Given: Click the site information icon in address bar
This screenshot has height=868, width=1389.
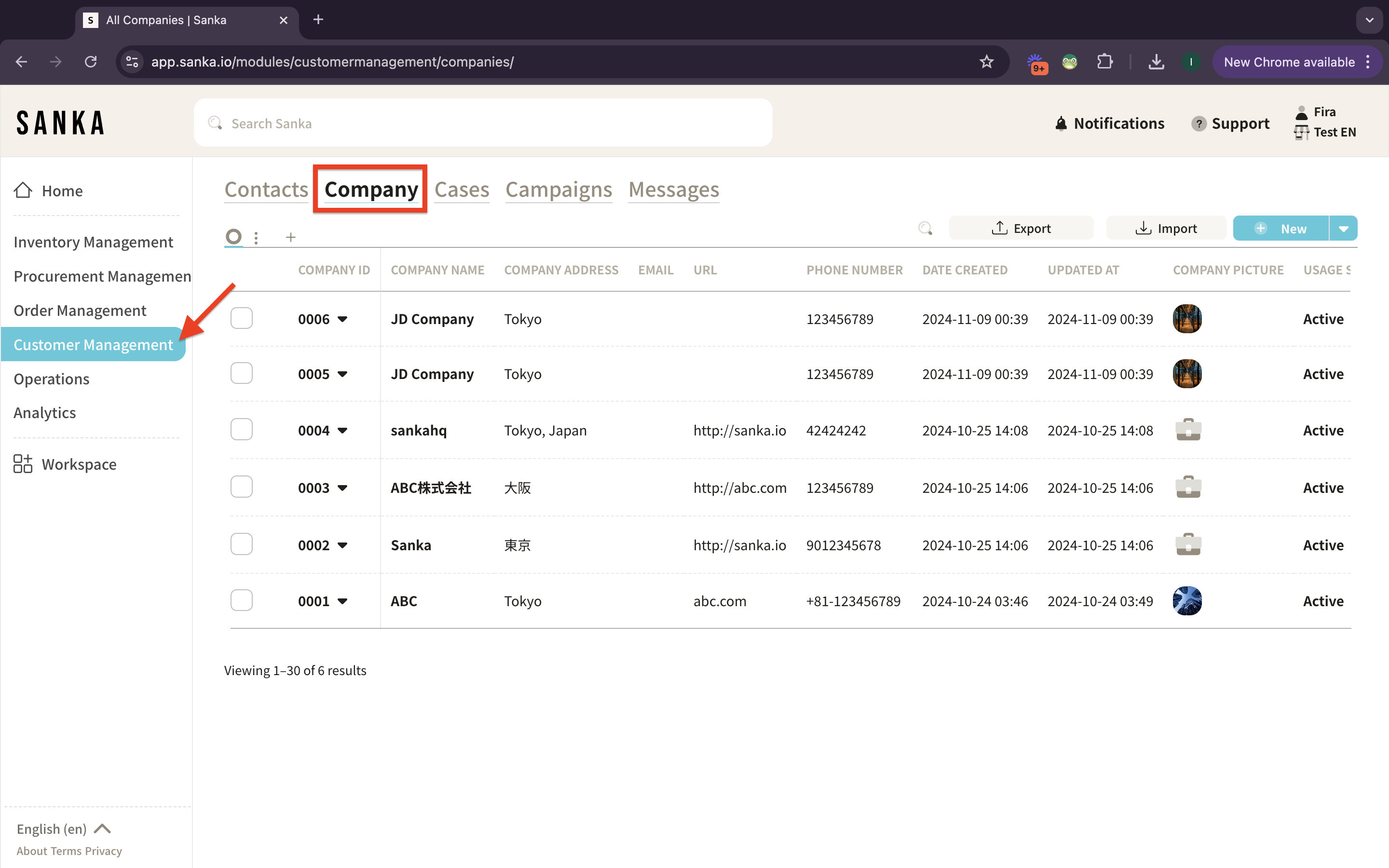Looking at the screenshot, I should [132, 61].
